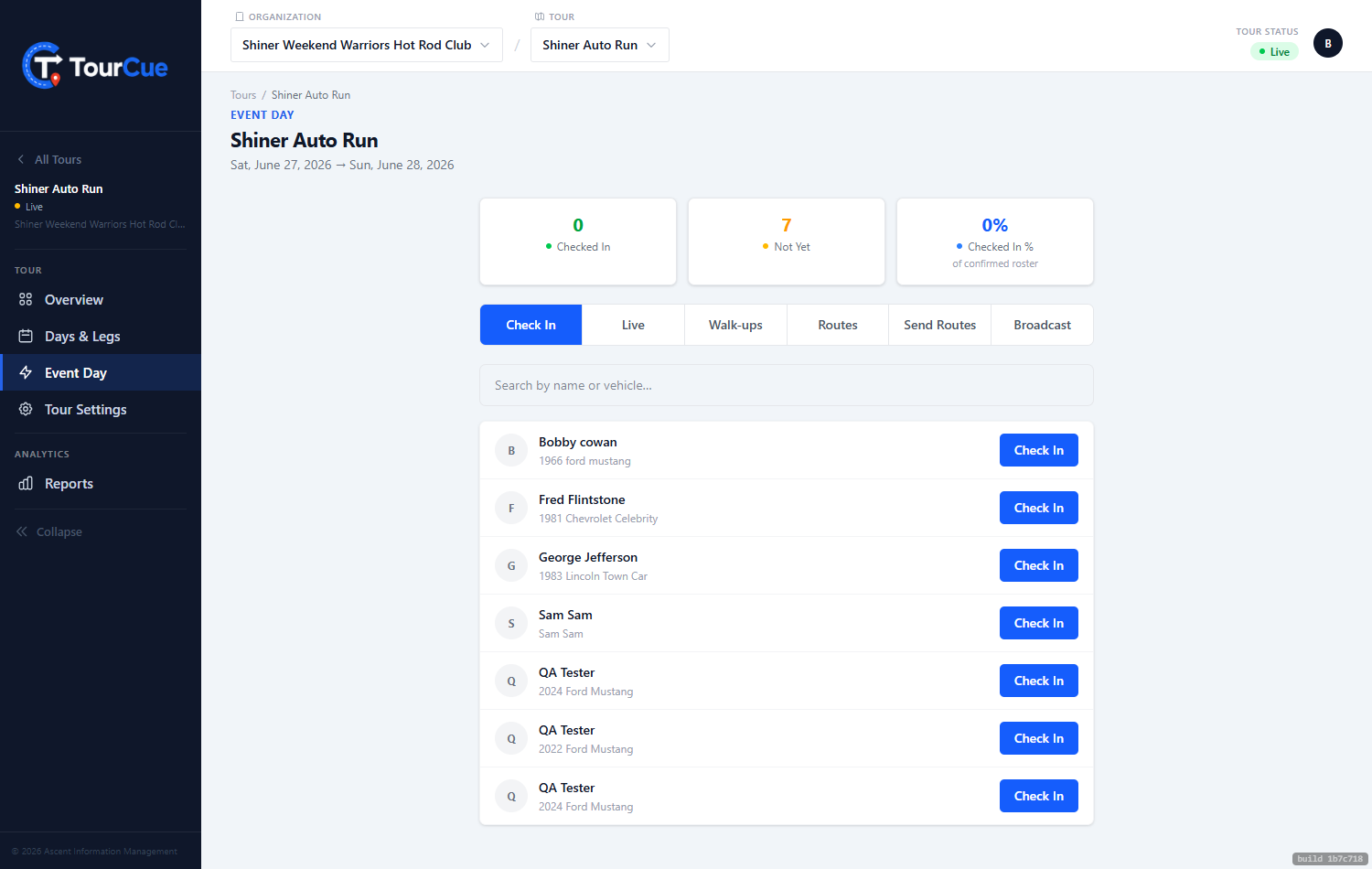Viewport: 1372px width, 869px height.
Task: Check in Bobby cowan
Action: [x=1038, y=450]
